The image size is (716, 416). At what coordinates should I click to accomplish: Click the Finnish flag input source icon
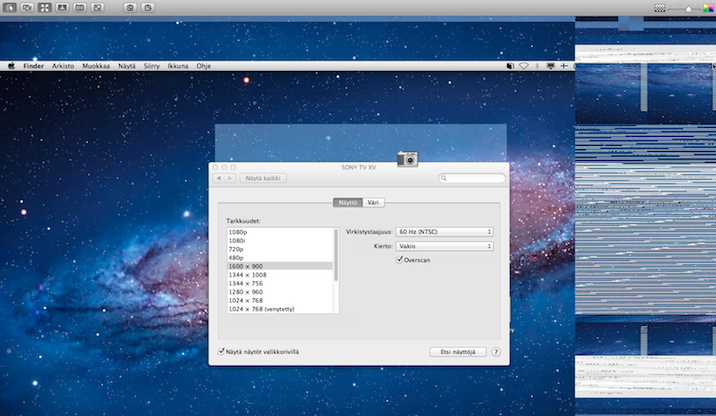tap(565, 65)
